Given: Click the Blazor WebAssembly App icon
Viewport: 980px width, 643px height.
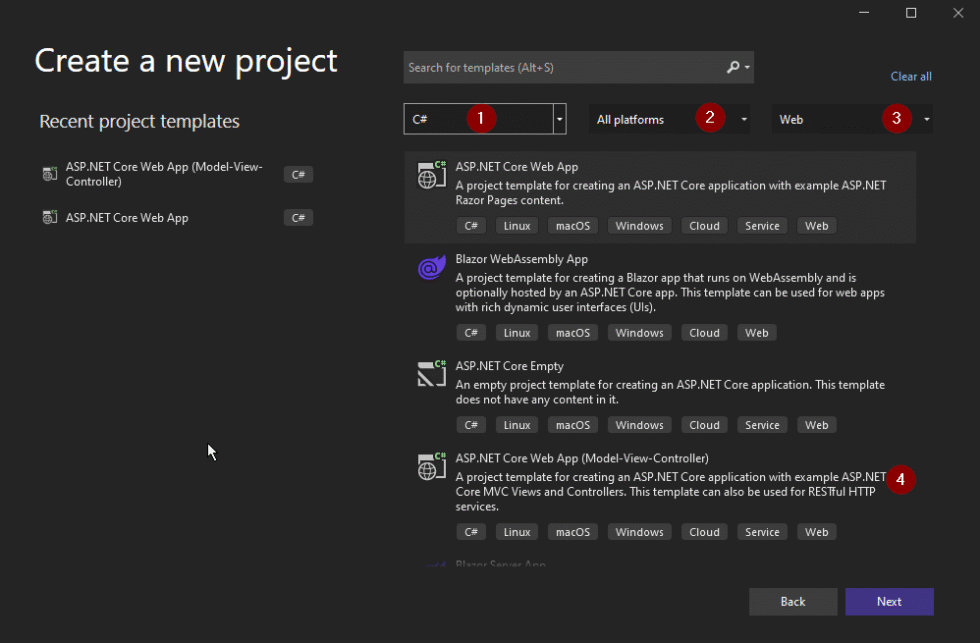Looking at the screenshot, I should coord(432,267).
